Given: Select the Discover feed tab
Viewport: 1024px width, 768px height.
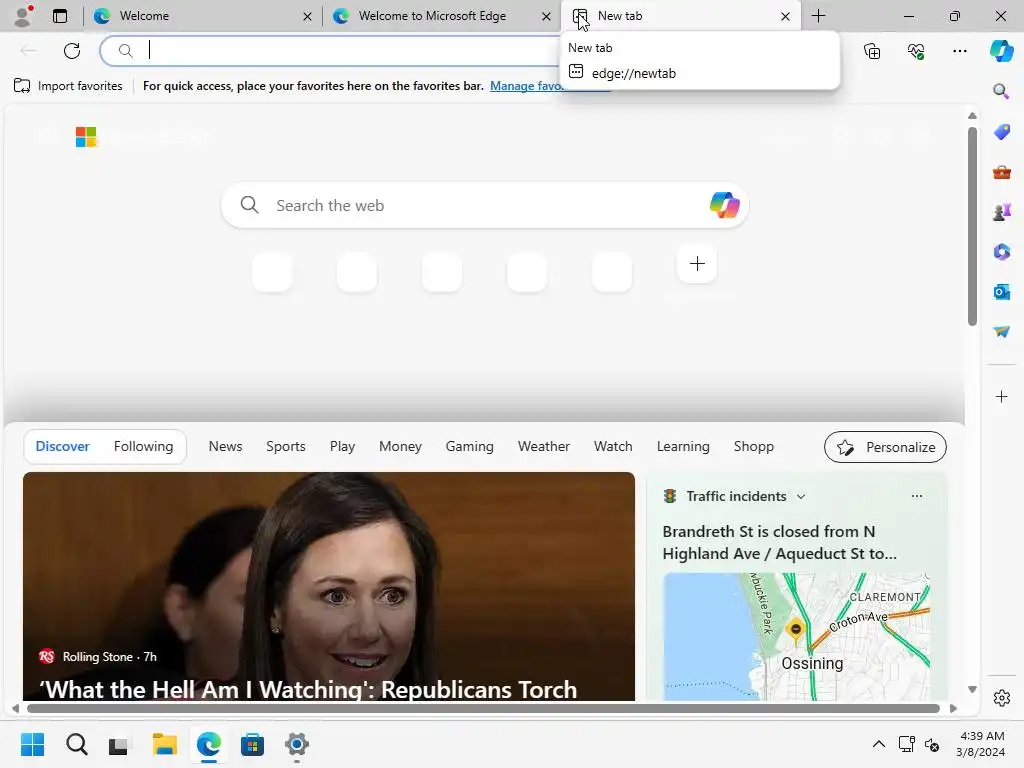Looking at the screenshot, I should click(x=63, y=446).
